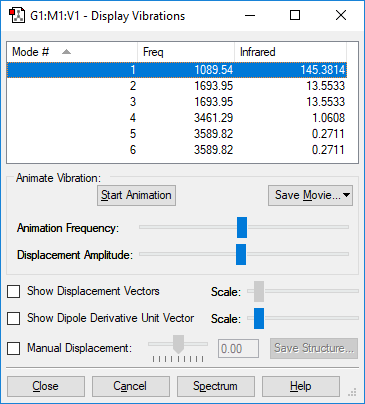The image size is (365, 404).
Task: Click the sort arrow on Mode # column
Action: (66, 52)
